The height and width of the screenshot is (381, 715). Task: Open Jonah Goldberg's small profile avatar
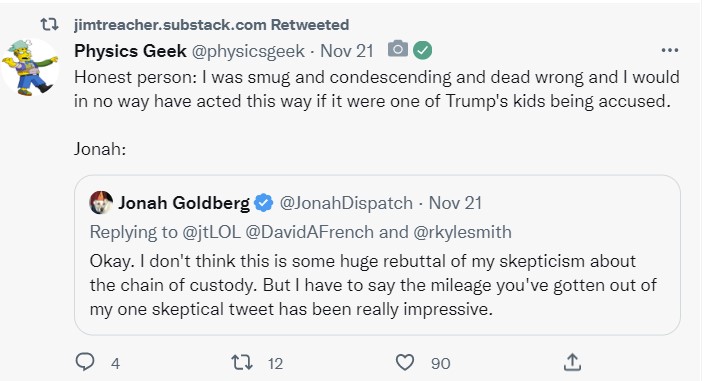(101, 203)
